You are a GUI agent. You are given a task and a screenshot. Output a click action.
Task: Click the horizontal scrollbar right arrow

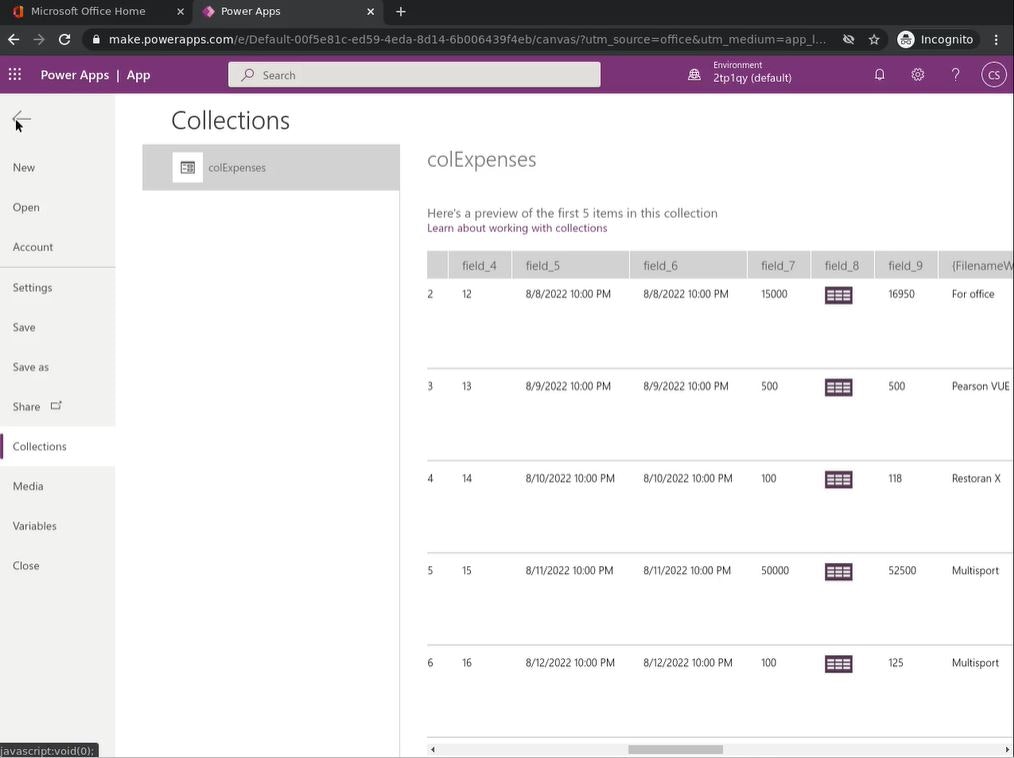(x=1007, y=749)
